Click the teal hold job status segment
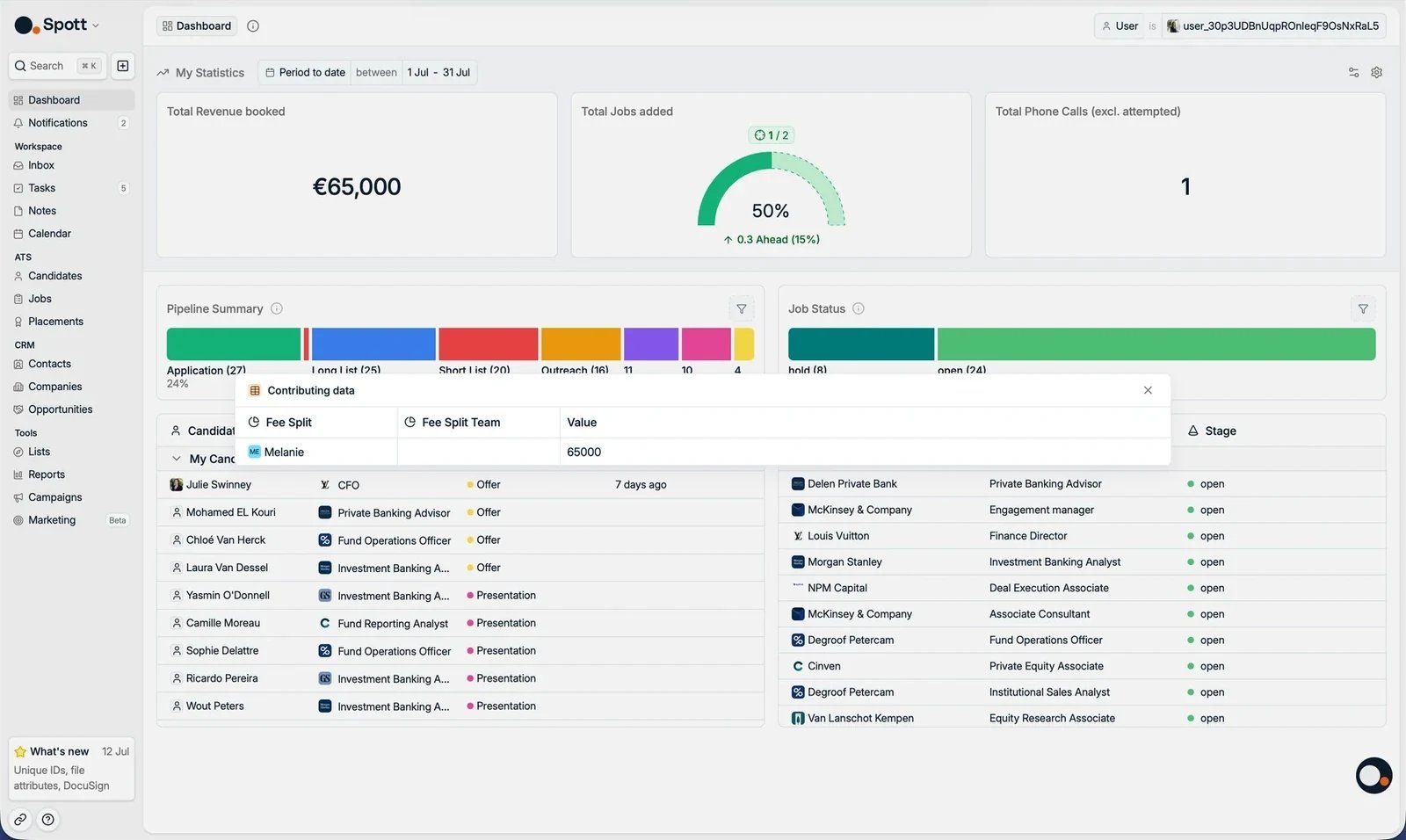The height and width of the screenshot is (840, 1406). [861, 344]
